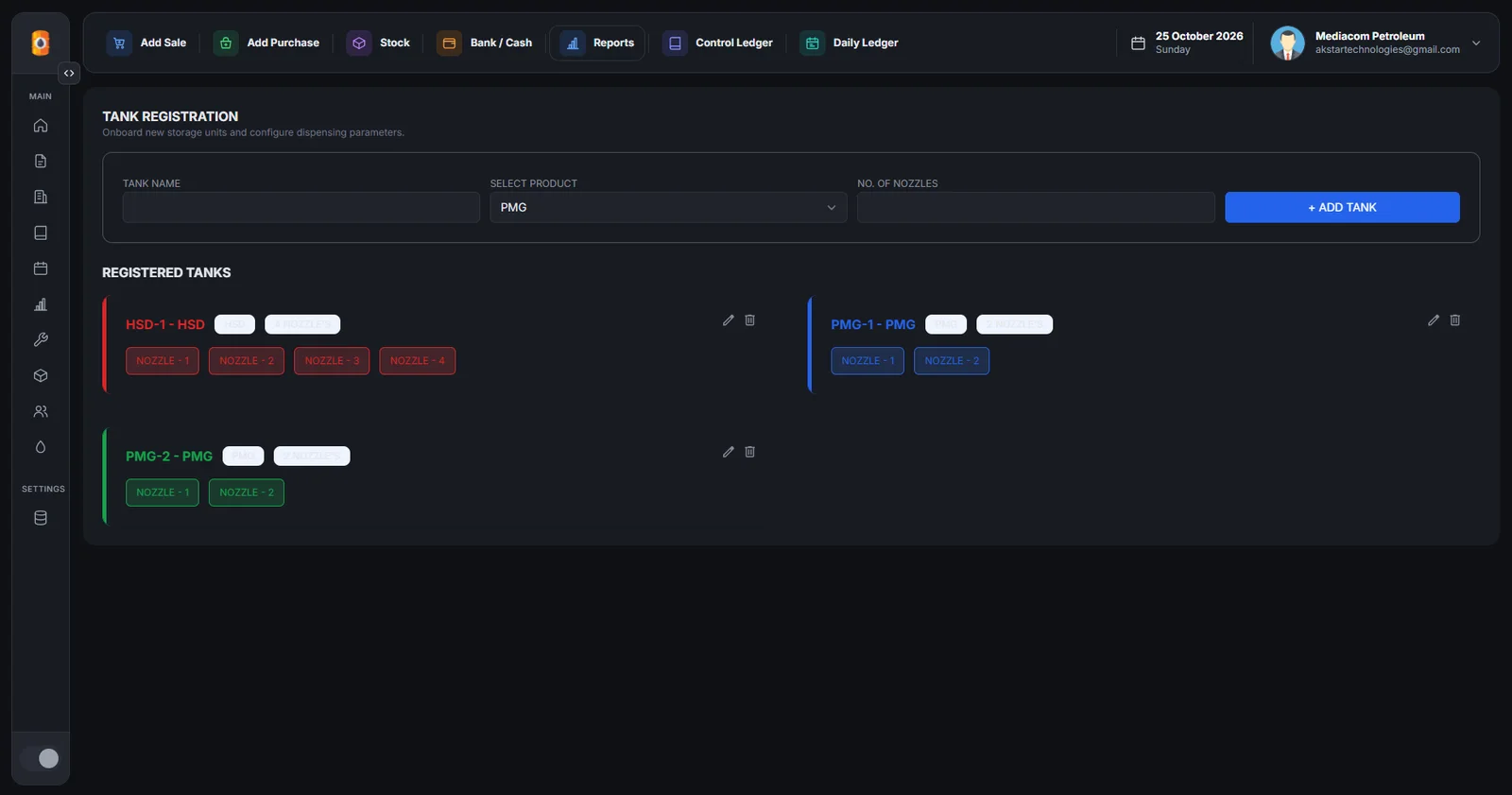Edit the PMG-1 tank with the pencil icon
This screenshot has width=1512, height=795.
click(1434, 320)
